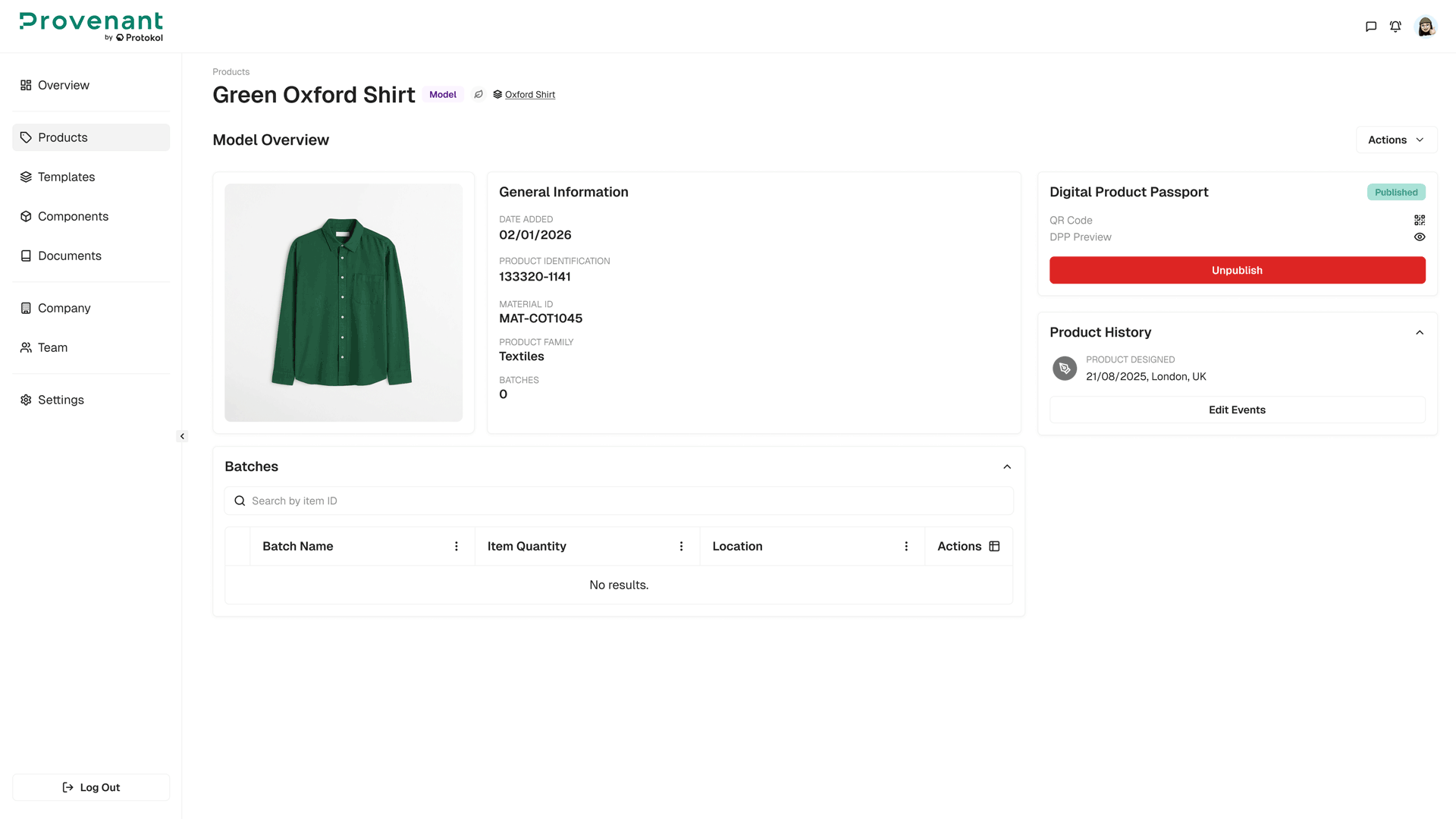
Task: Open column settings via table icon next to Actions
Action: (x=995, y=545)
